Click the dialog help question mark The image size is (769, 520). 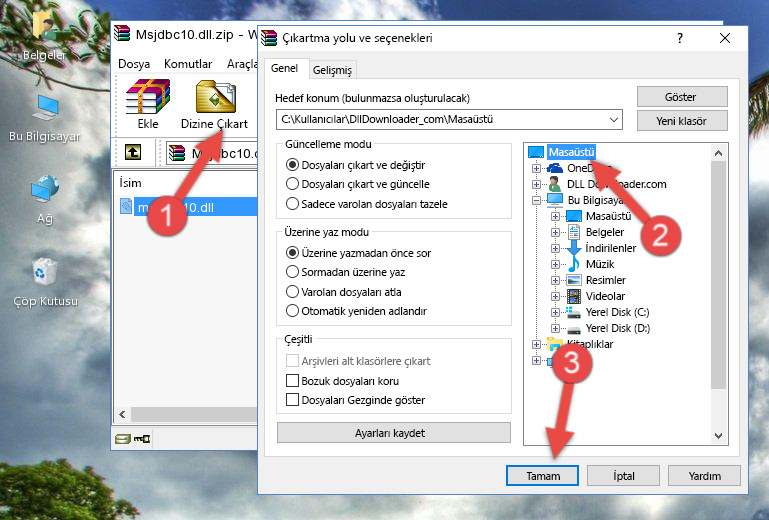pyautogui.click(x=680, y=38)
